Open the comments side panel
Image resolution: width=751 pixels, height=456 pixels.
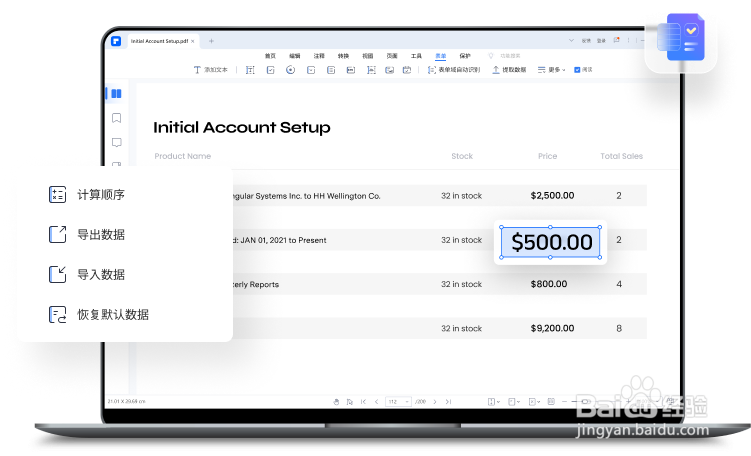point(116,142)
